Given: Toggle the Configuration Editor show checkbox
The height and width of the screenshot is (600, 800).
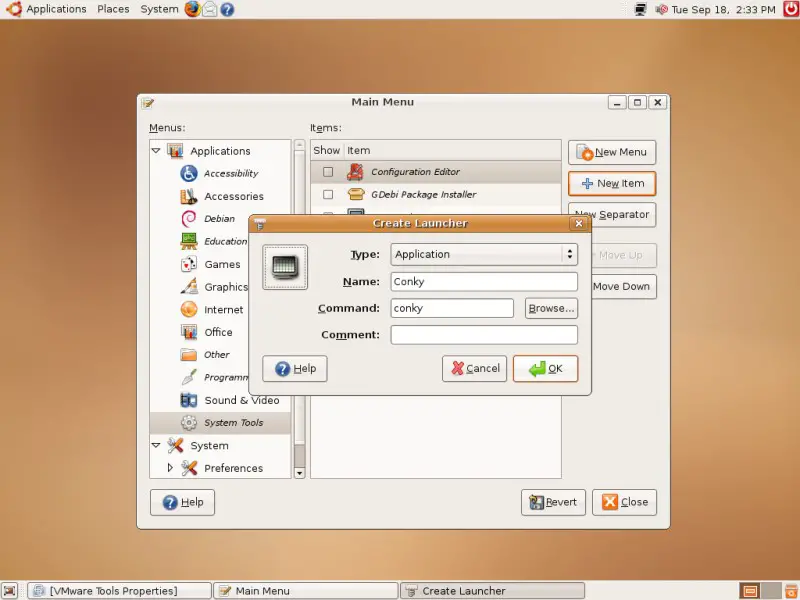Looking at the screenshot, I should 328,172.
